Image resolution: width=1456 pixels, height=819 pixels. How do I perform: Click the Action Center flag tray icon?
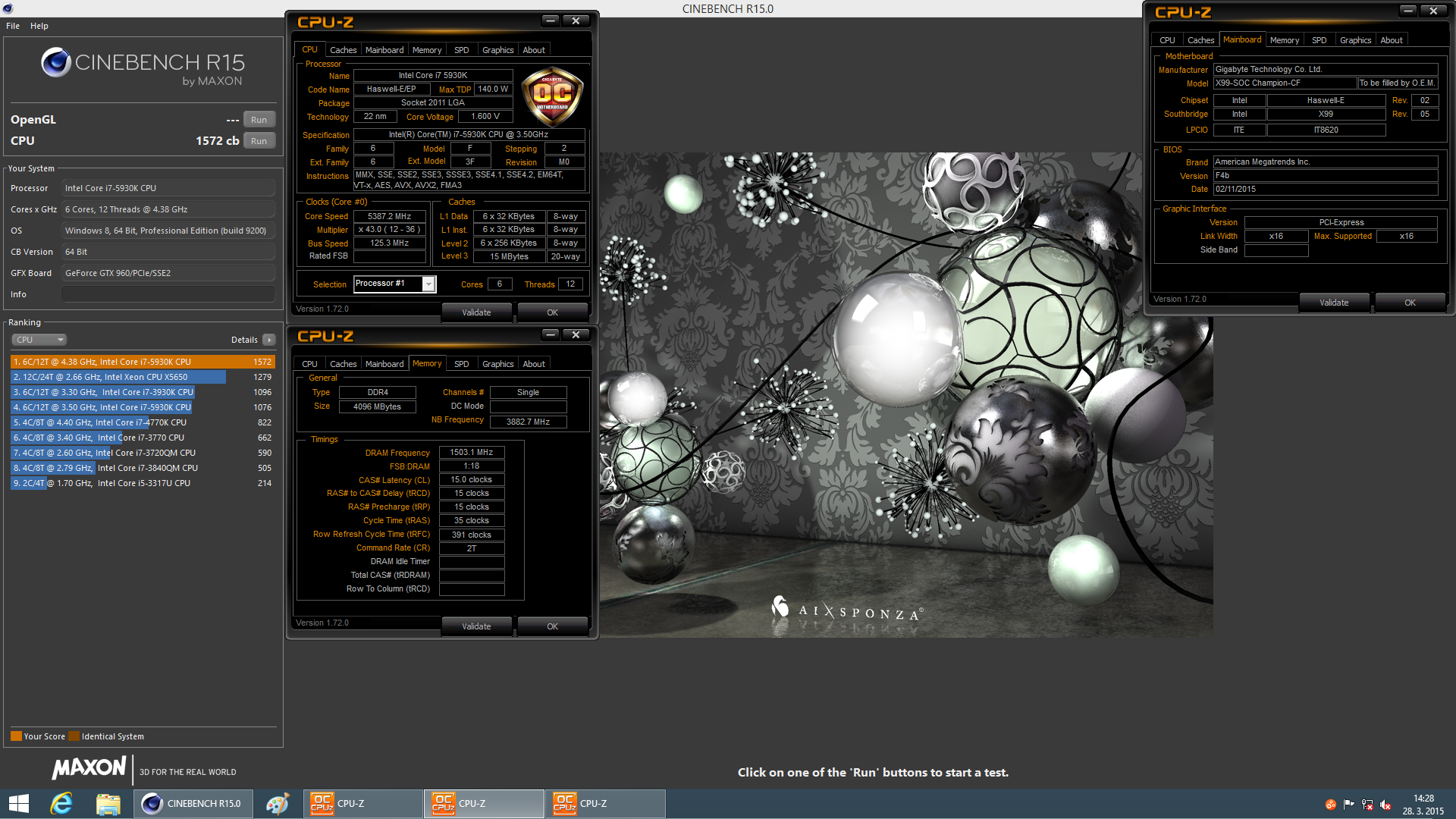1348,805
